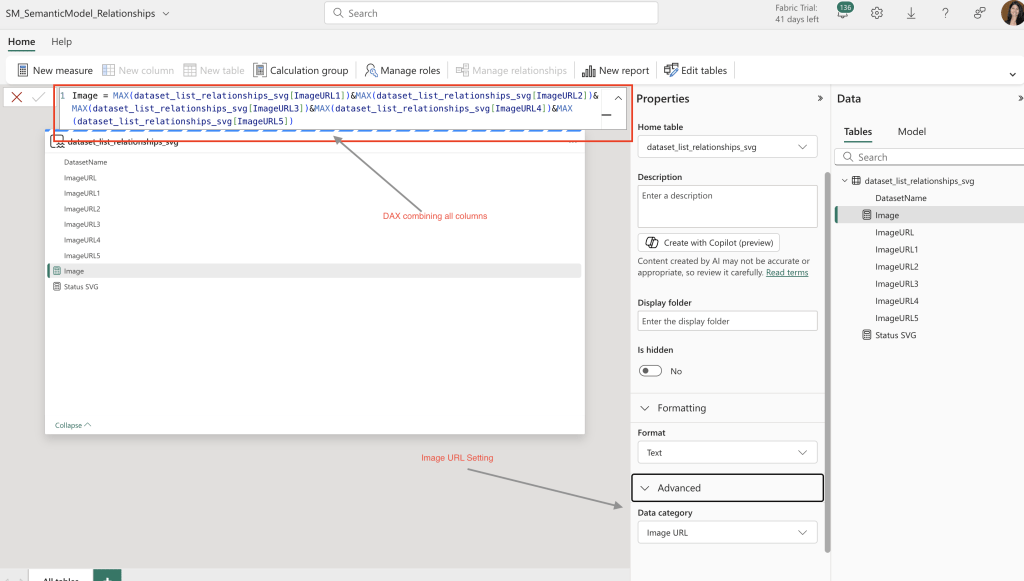The image size is (1024, 581).
Task: Open the Data category Image URL dropdown
Action: 728,533
